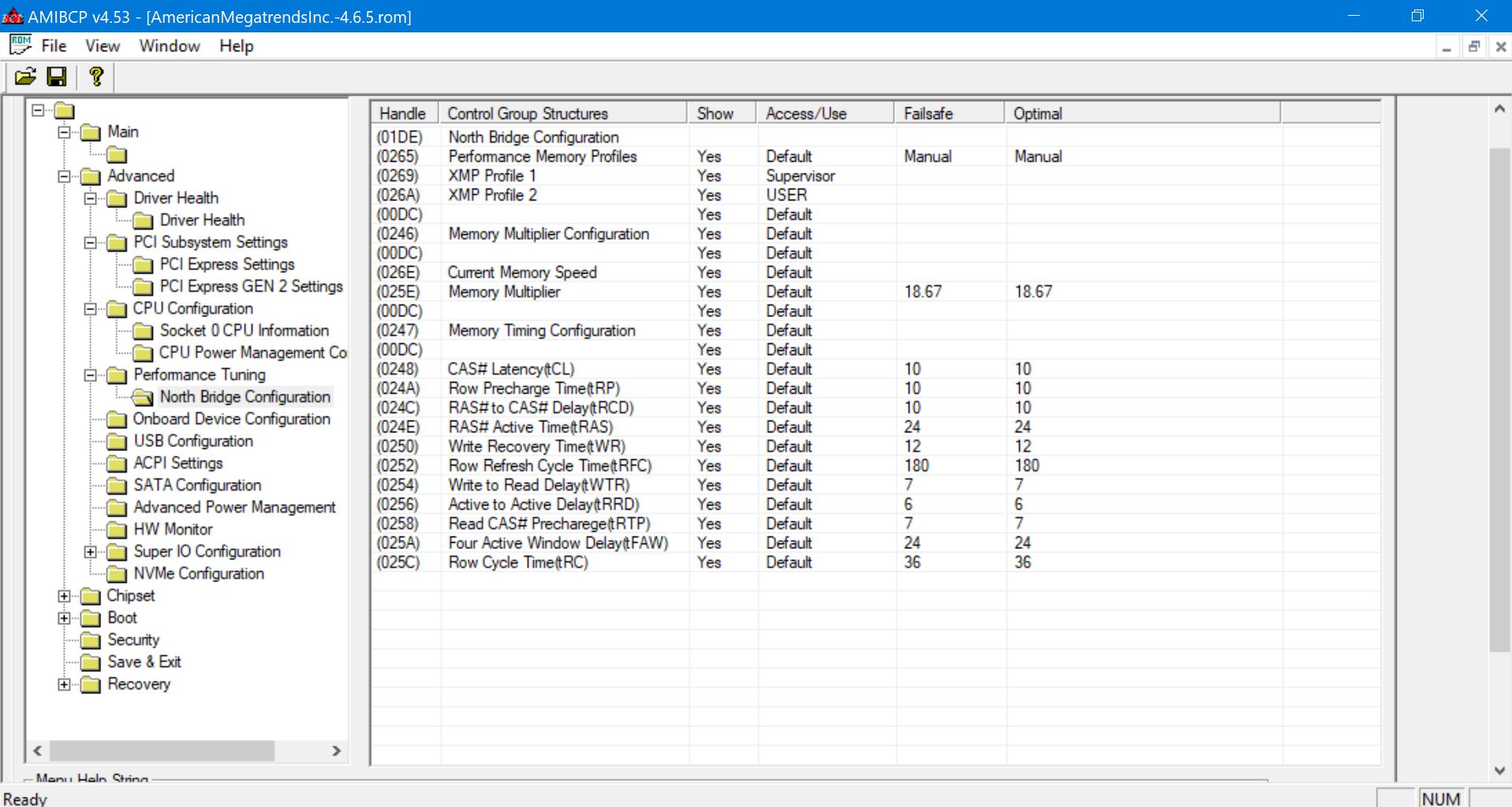Click the Super IO Configuration folder icon

coord(117,551)
